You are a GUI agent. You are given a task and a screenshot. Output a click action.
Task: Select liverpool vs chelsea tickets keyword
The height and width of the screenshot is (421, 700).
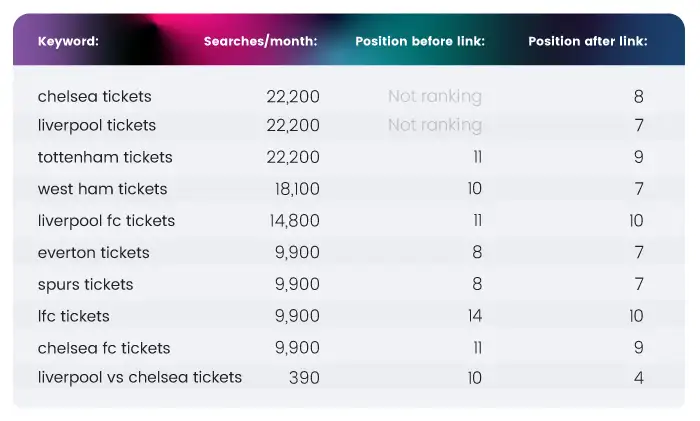point(140,377)
